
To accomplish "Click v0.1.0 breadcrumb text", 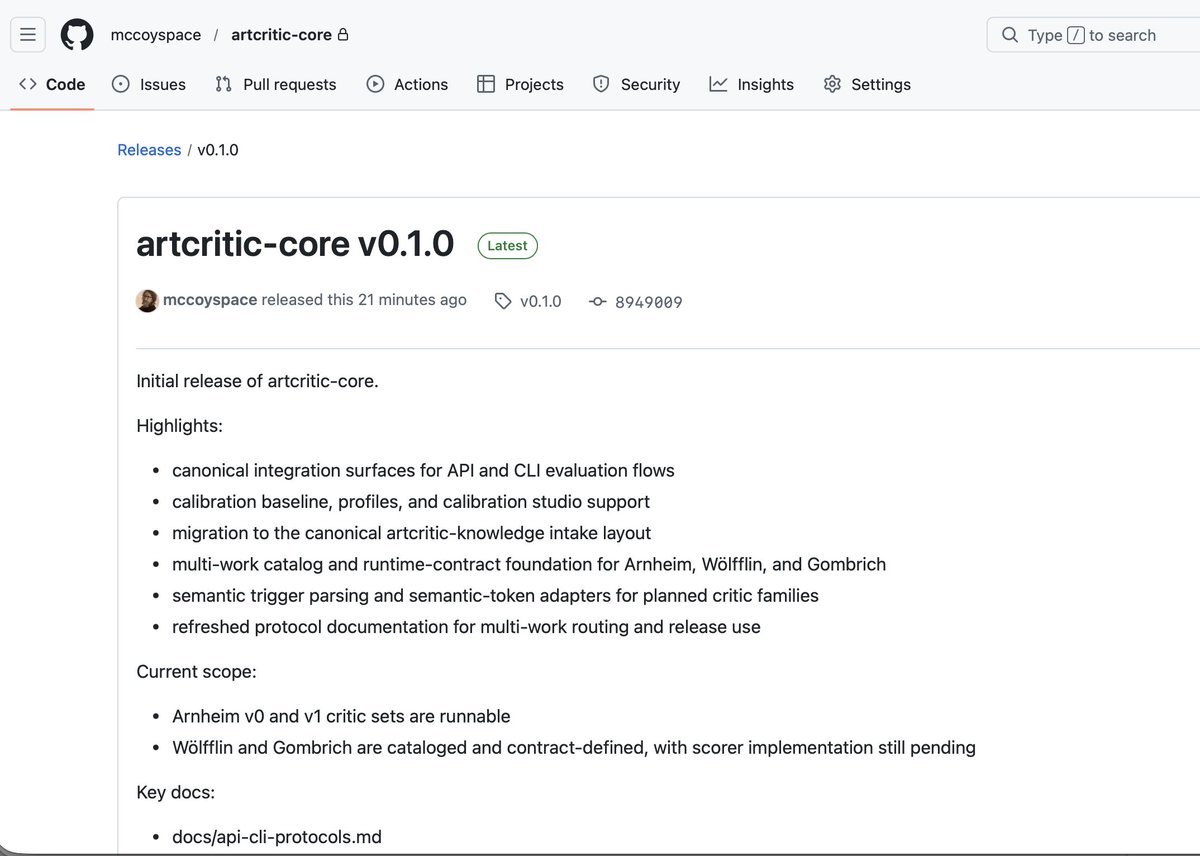I will point(218,150).
